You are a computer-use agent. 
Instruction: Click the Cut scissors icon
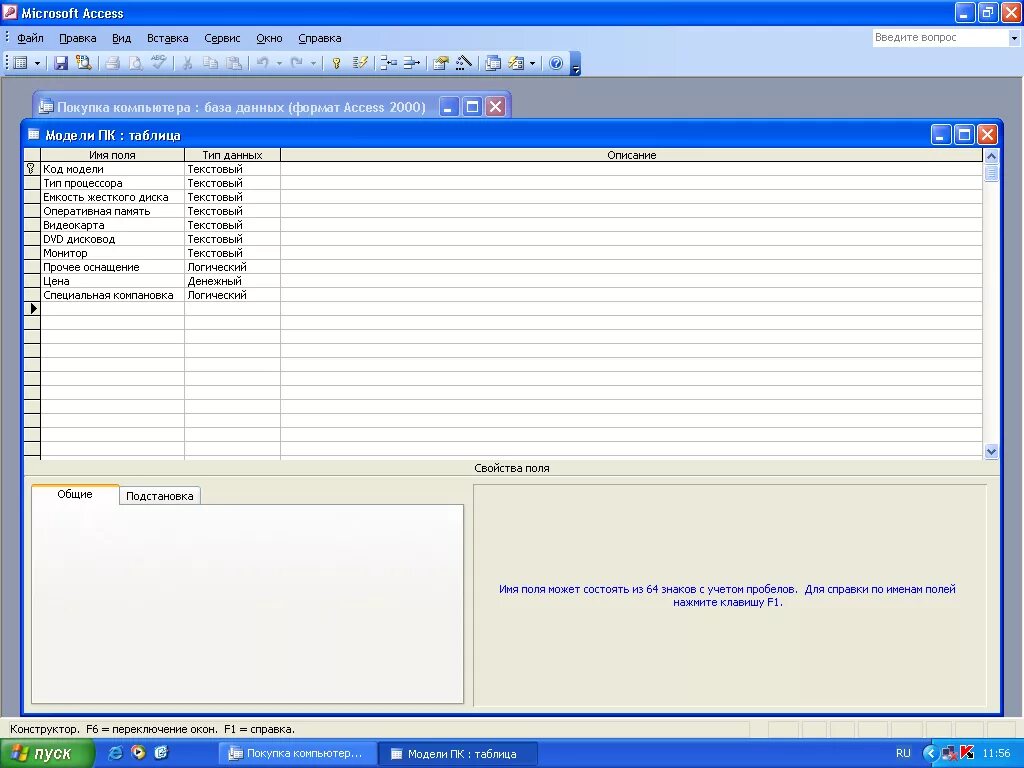[187, 63]
